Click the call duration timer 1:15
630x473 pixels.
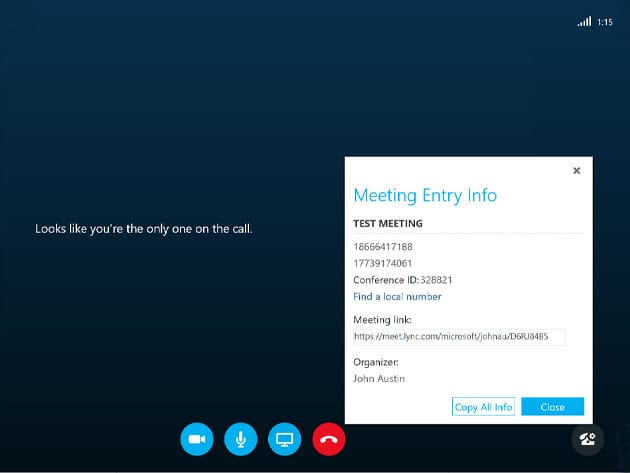click(x=604, y=22)
